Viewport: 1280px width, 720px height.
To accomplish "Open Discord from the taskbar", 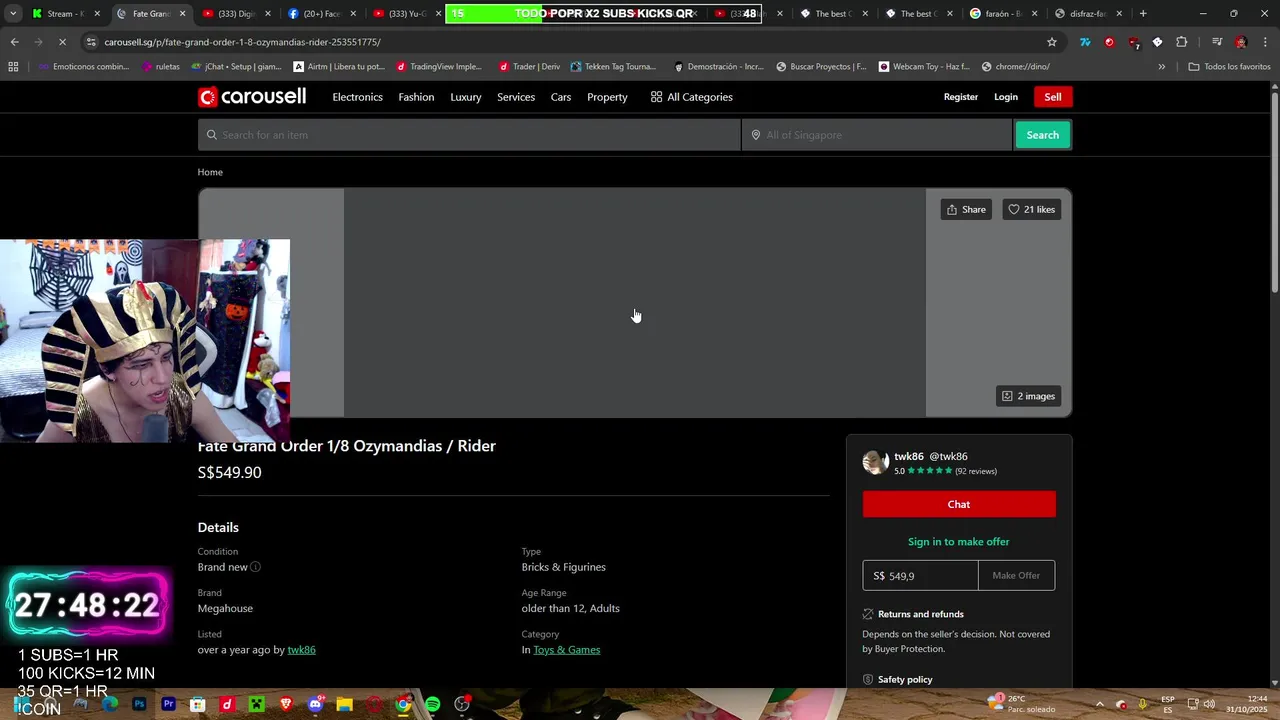I will point(316,704).
